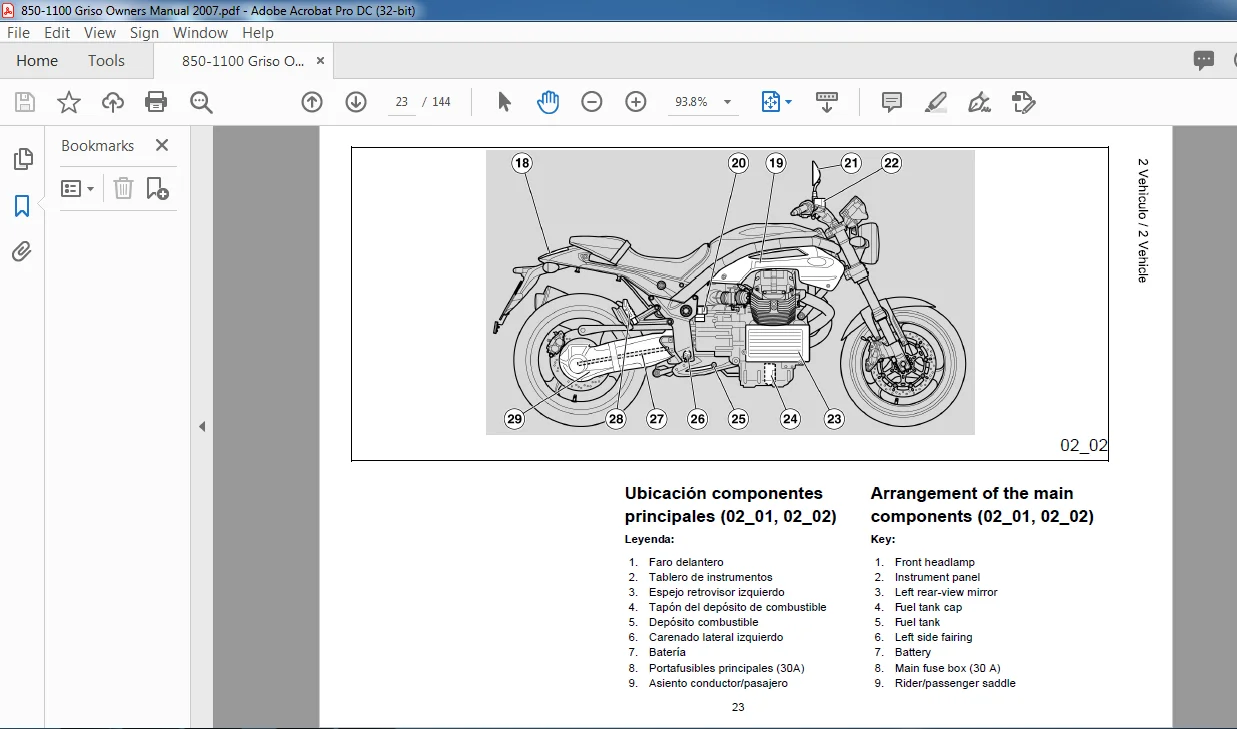1237x729 pixels.
Task: Click callout number 18 on diagram
Action: click(x=521, y=163)
